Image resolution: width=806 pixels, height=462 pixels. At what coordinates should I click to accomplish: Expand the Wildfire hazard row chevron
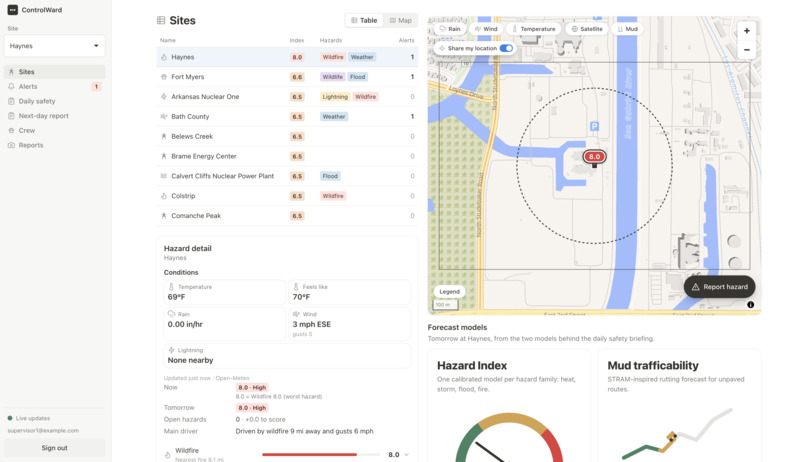pos(407,454)
